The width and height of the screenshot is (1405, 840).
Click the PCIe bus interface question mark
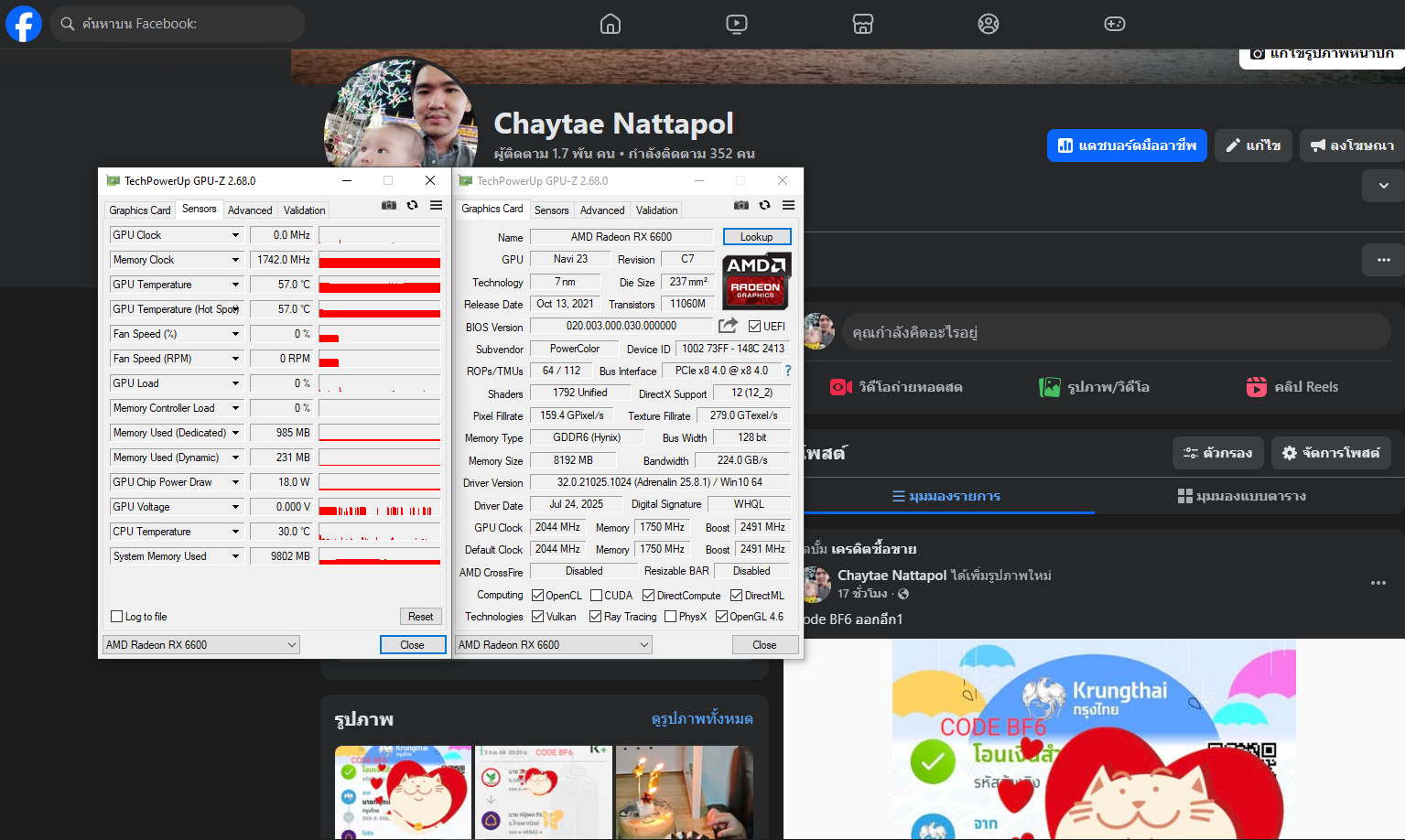point(788,371)
